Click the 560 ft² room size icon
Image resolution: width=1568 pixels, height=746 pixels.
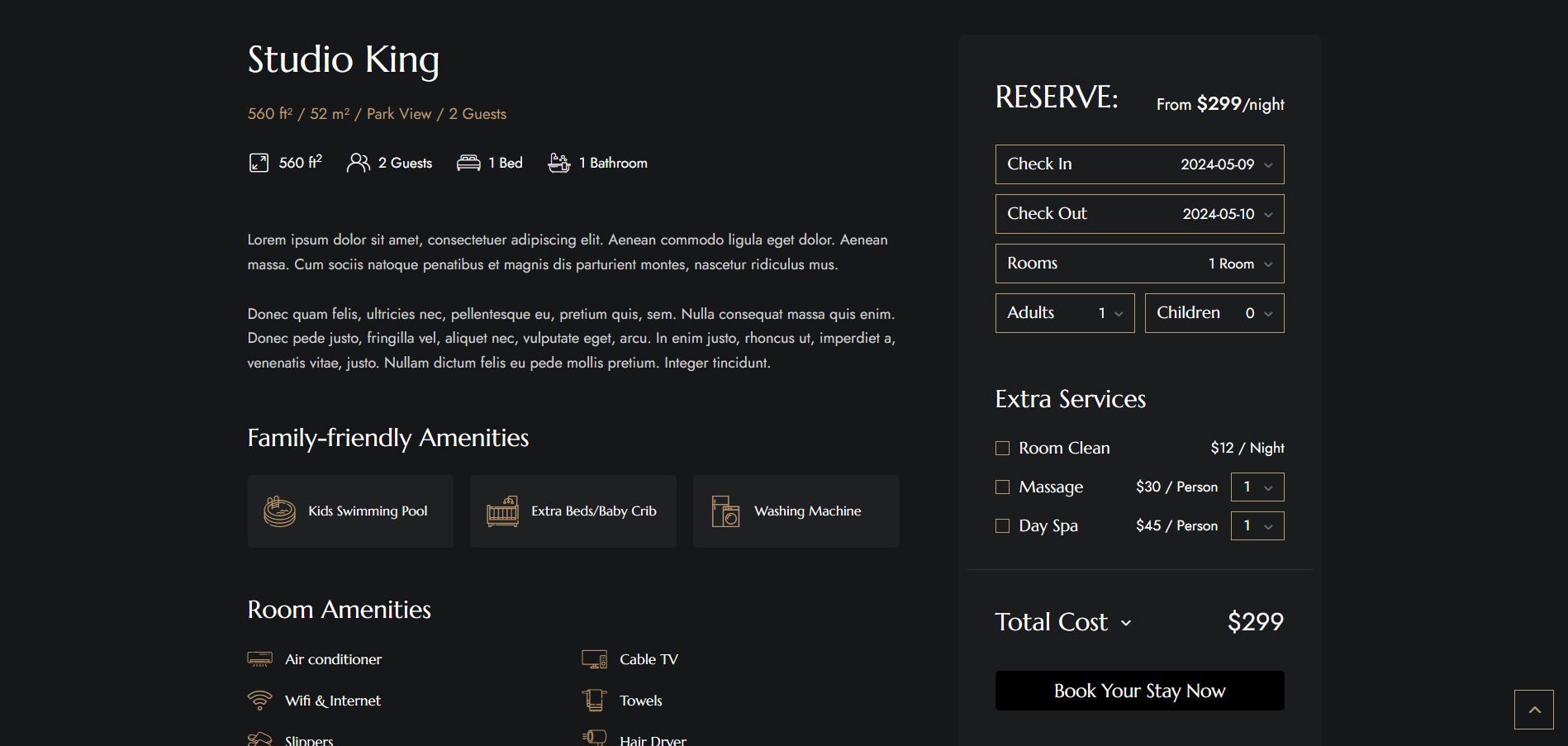click(x=259, y=163)
